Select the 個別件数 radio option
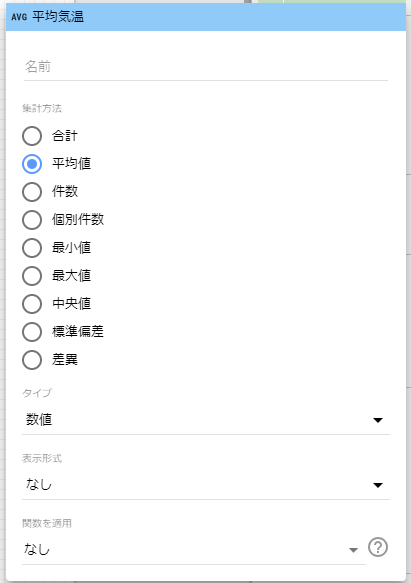 point(32,220)
